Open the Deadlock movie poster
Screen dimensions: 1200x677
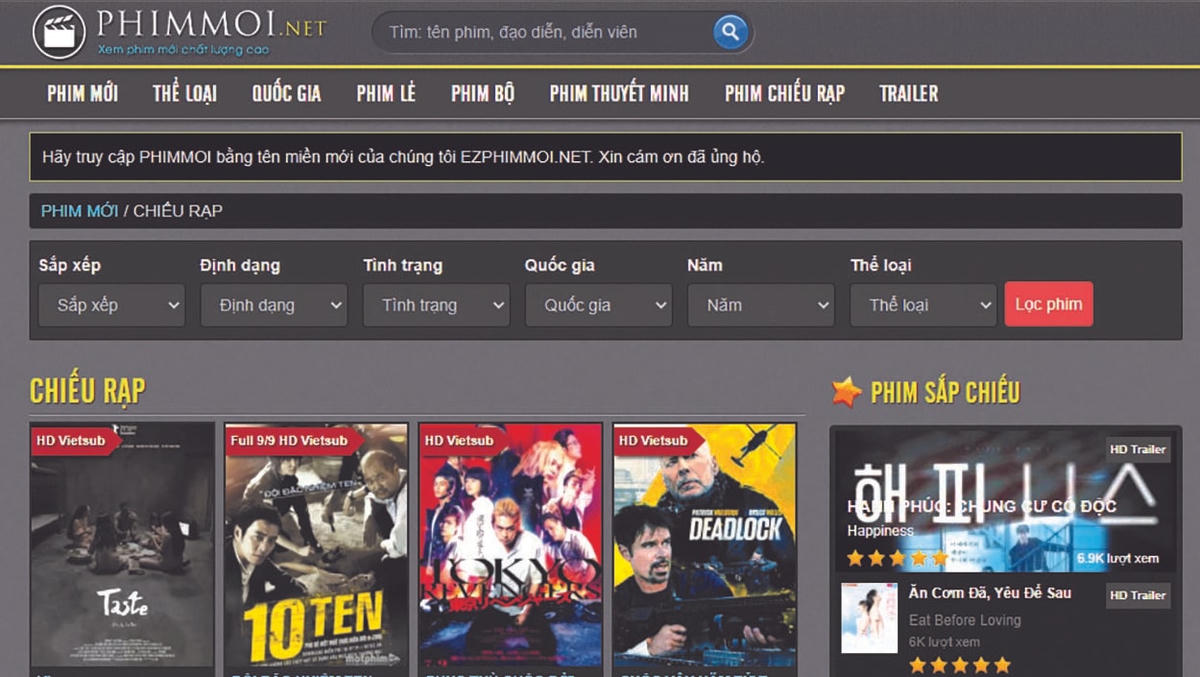click(x=704, y=545)
